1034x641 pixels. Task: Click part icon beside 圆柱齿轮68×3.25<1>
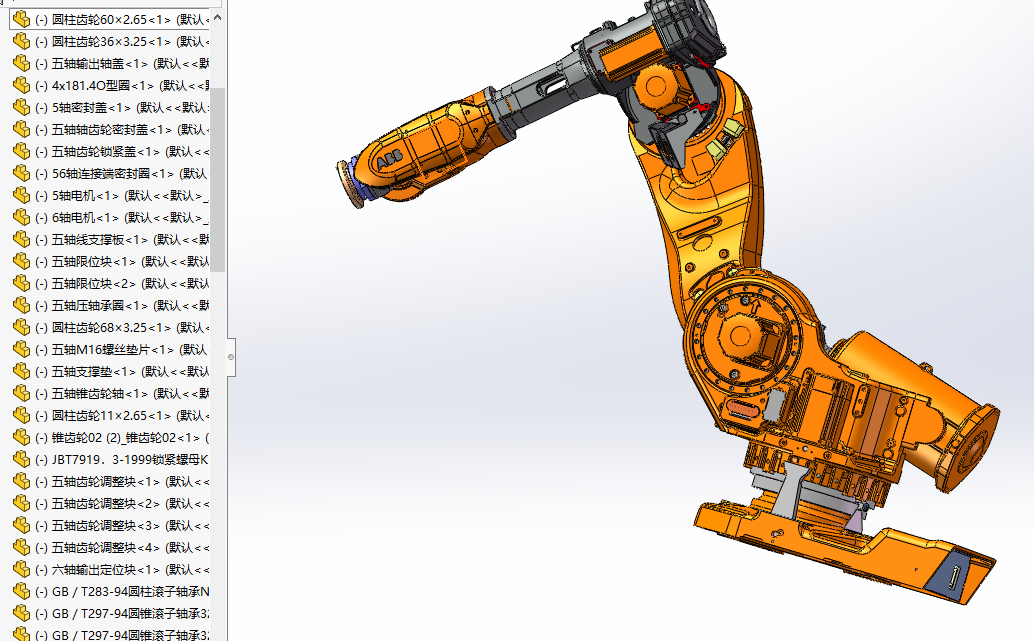click(x=21, y=328)
